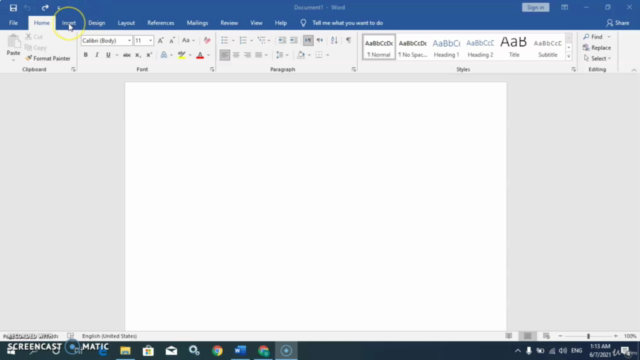The width and height of the screenshot is (640, 360).
Task: Open Microsoft Store taskbar icon
Action: click(148, 351)
